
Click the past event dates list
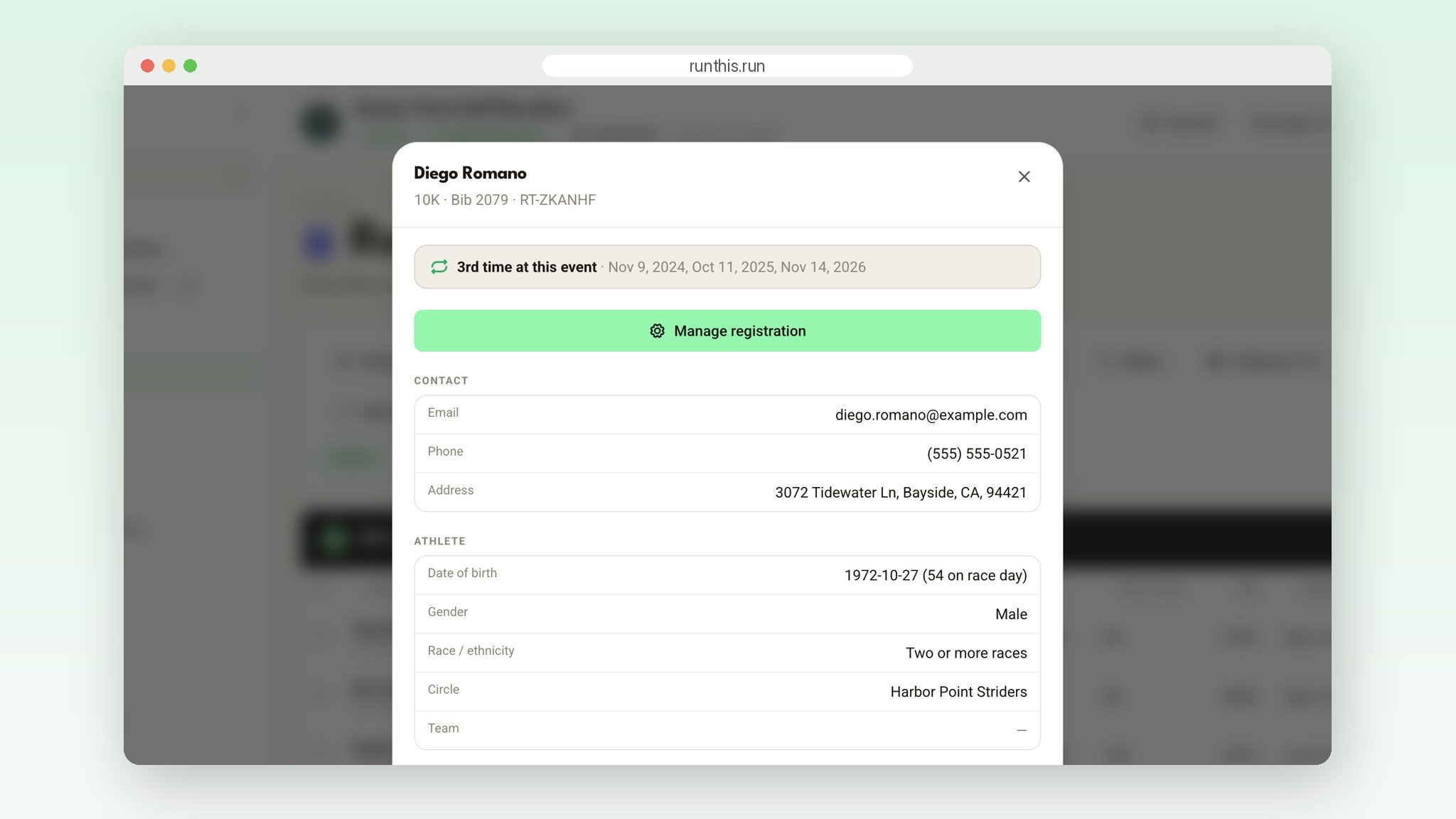(x=737, y=267)
